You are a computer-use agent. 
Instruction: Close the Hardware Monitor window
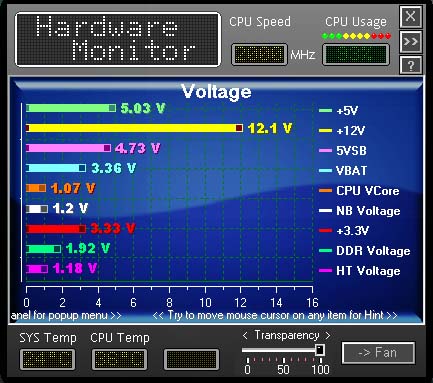[411, 16]
